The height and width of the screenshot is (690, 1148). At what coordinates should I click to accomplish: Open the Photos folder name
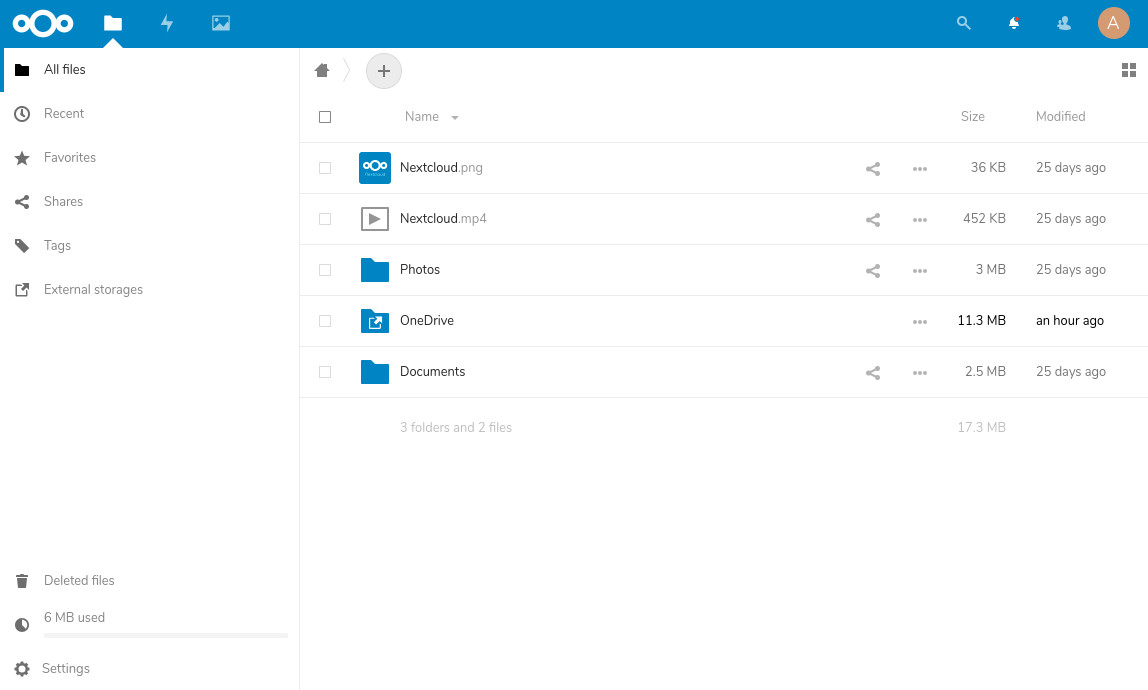420,270
